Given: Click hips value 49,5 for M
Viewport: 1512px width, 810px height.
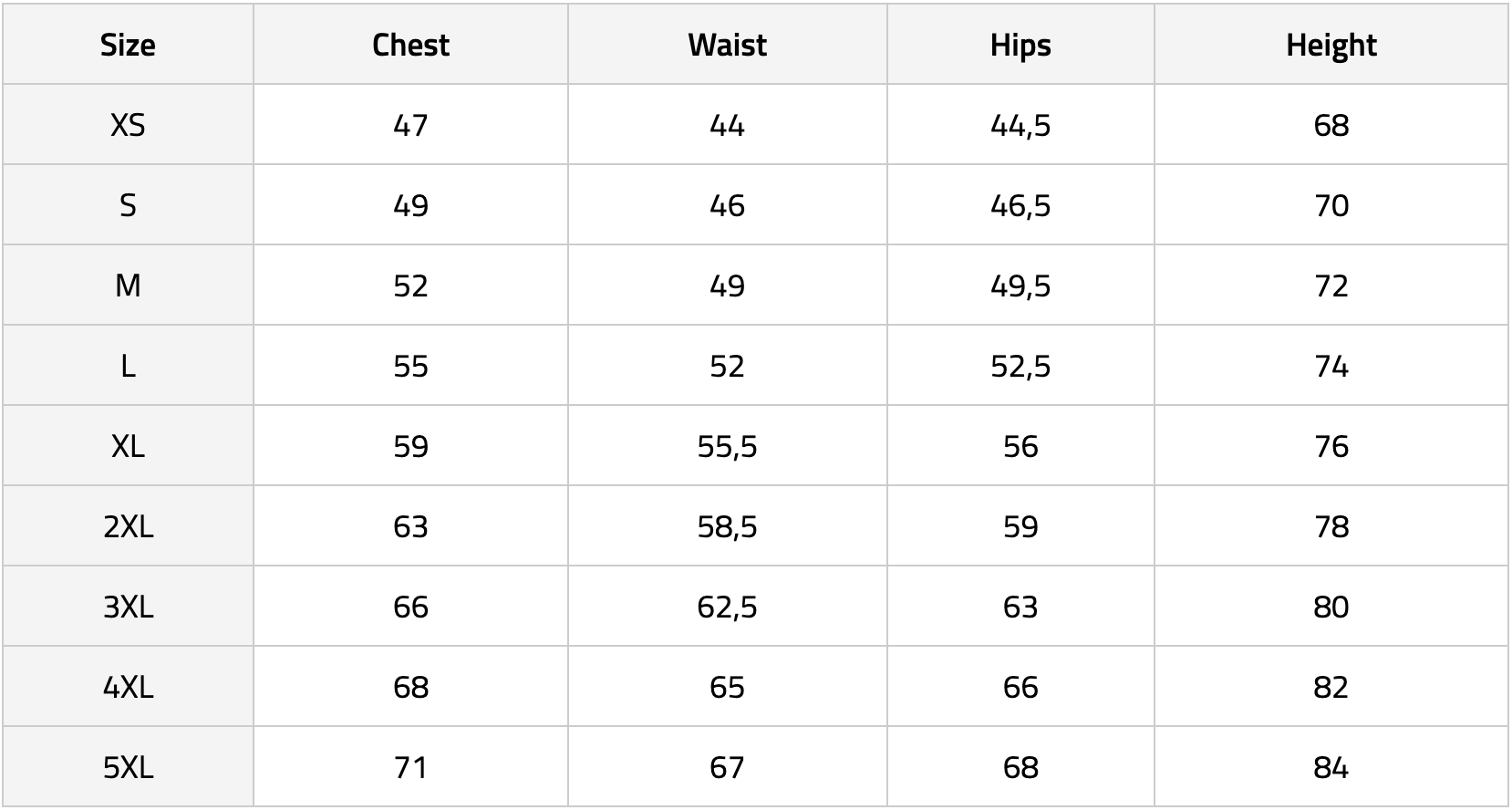Looking at the screenshot, I should pyautogui.click(x=1020, y=286).
